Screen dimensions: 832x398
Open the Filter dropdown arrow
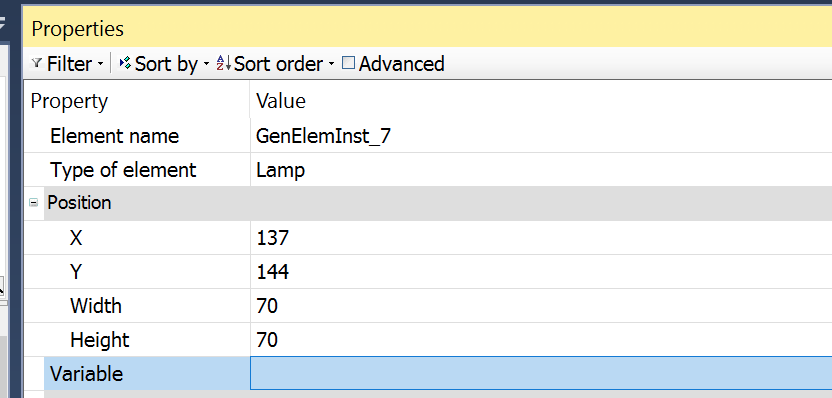(100, 64)
